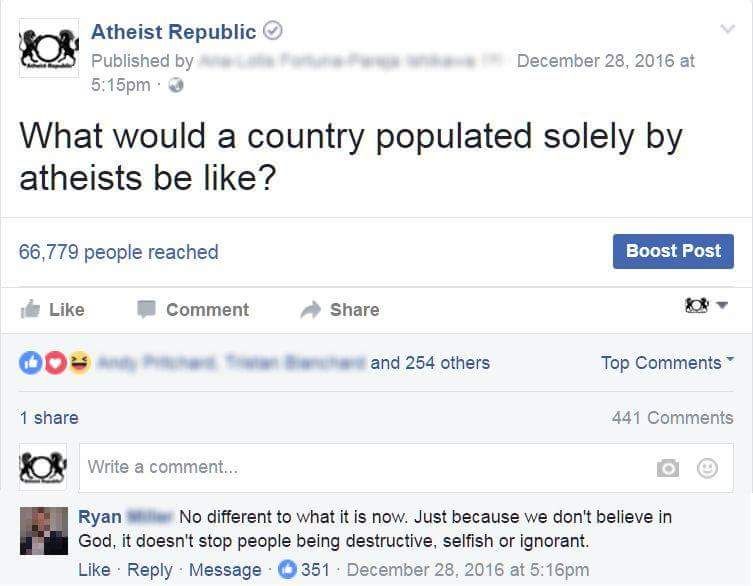Click the verified checkmark badge

coord(271,32)
